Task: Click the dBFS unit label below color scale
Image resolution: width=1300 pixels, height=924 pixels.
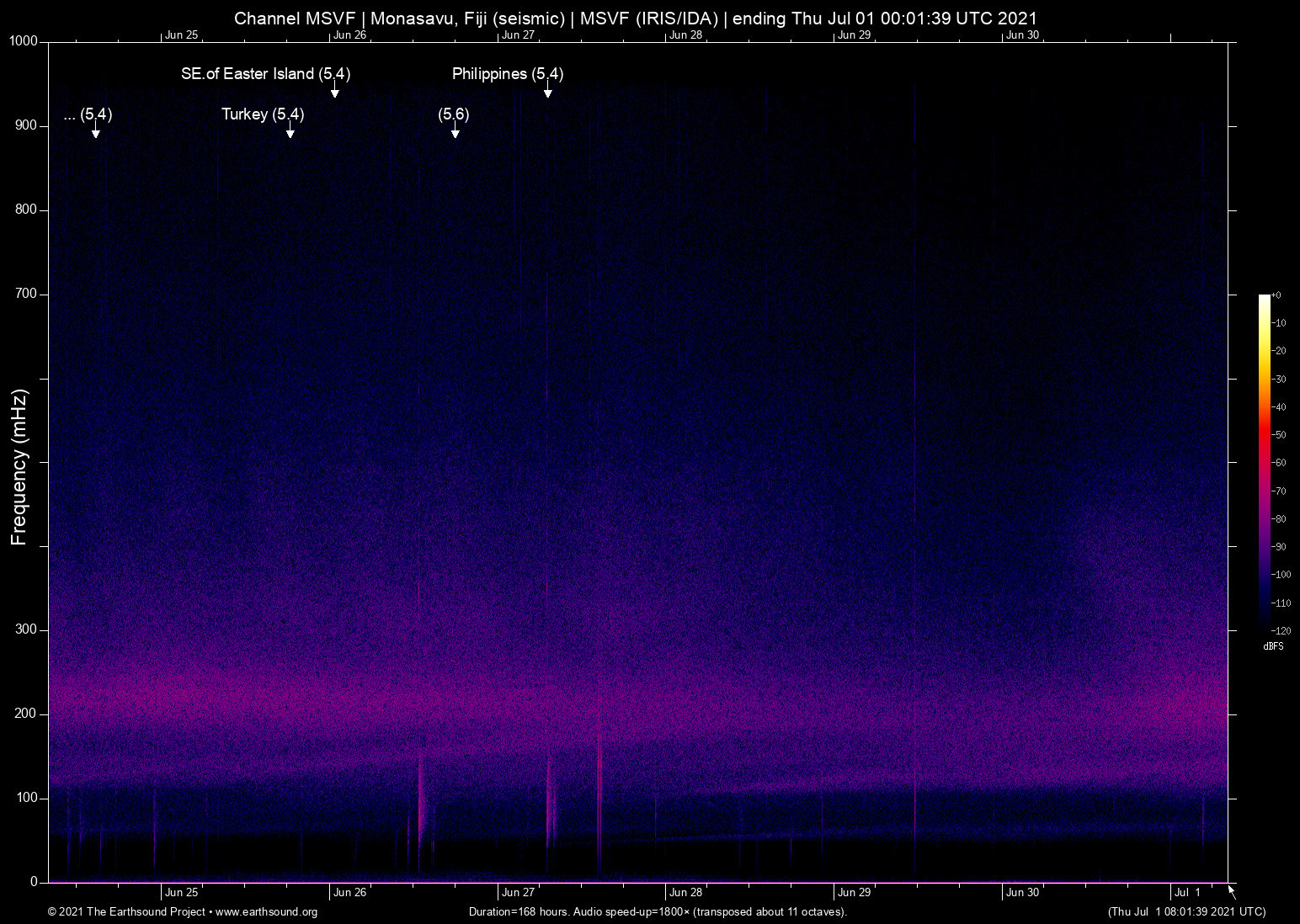Action: [x=1273, y=646]
